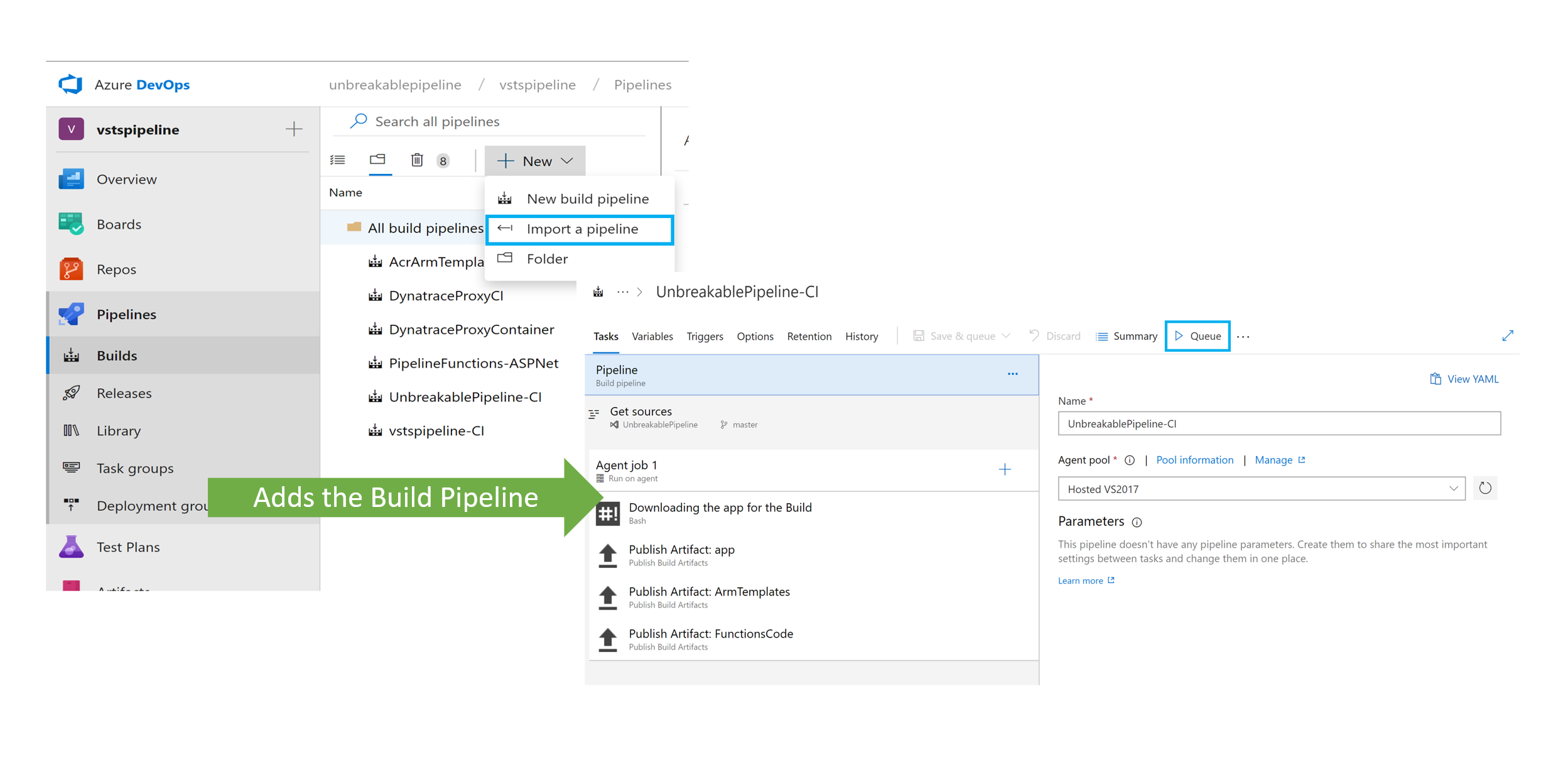This screenshot has width=1568, height=762.
Task: Switch to the list view icon
Action: (338, 160)
